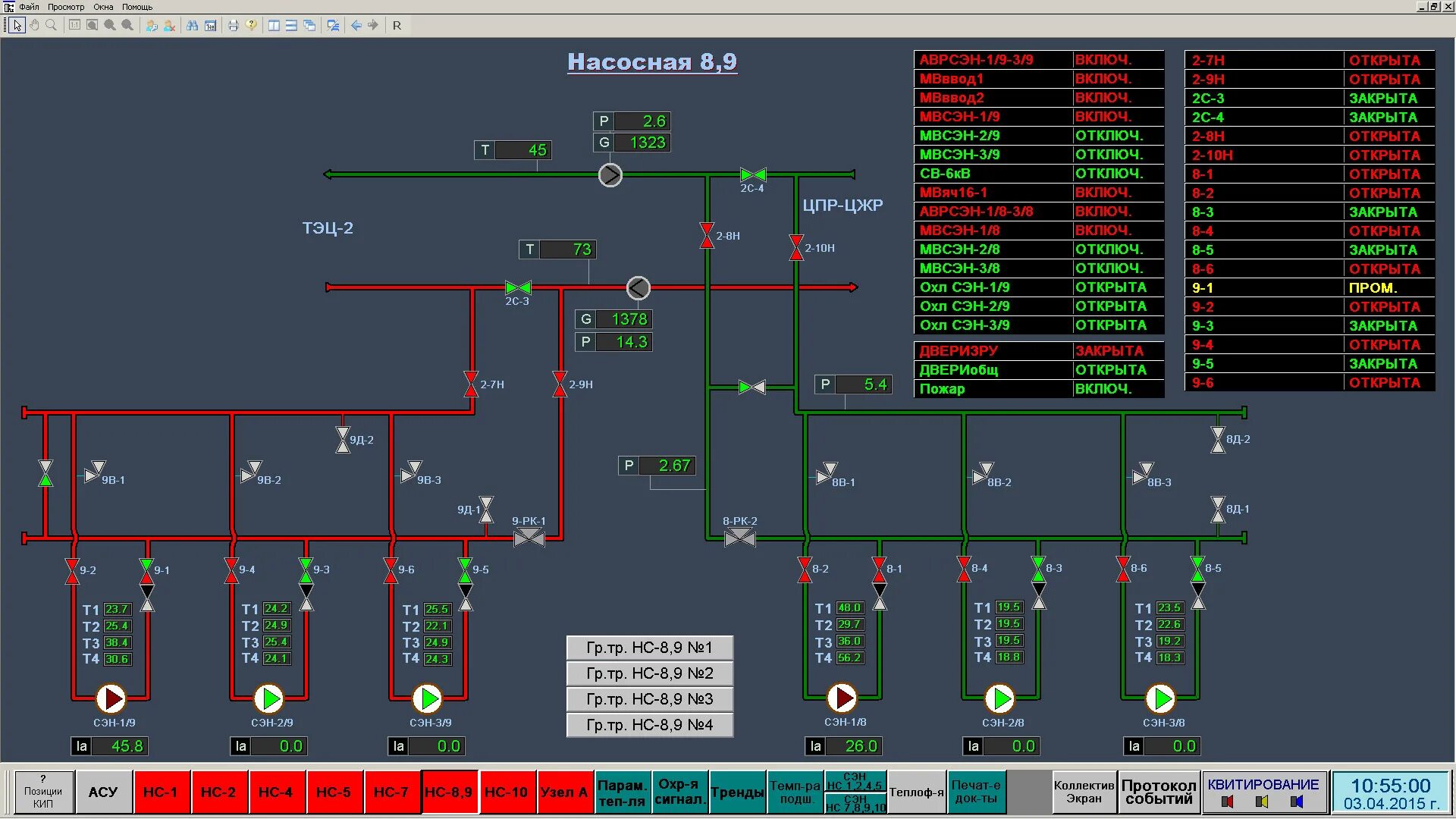Select the hand pan tool
Viewport: 1456px width, 819px height.
tap(34, 25)
